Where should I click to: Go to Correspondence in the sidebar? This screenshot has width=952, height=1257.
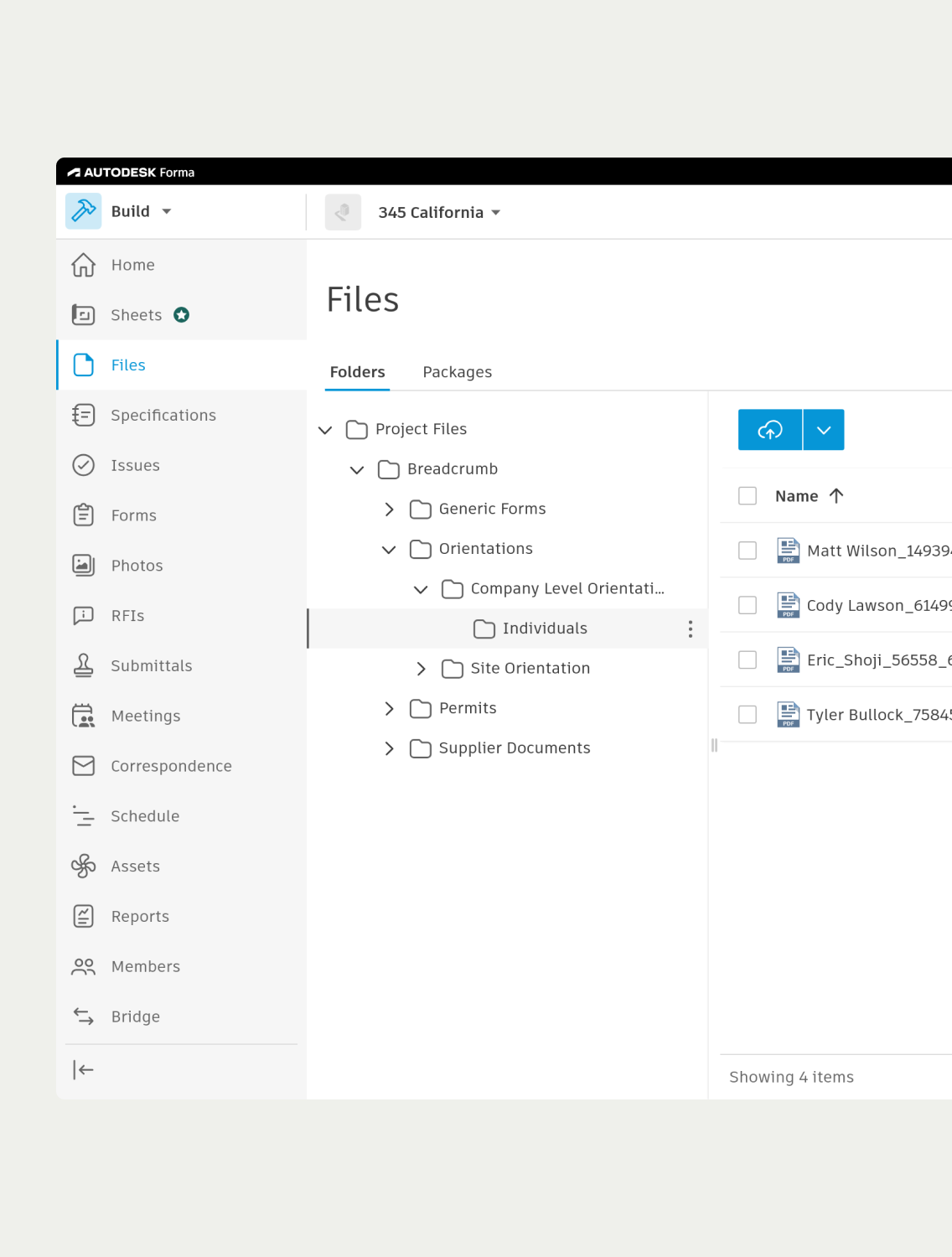(181, 766)
